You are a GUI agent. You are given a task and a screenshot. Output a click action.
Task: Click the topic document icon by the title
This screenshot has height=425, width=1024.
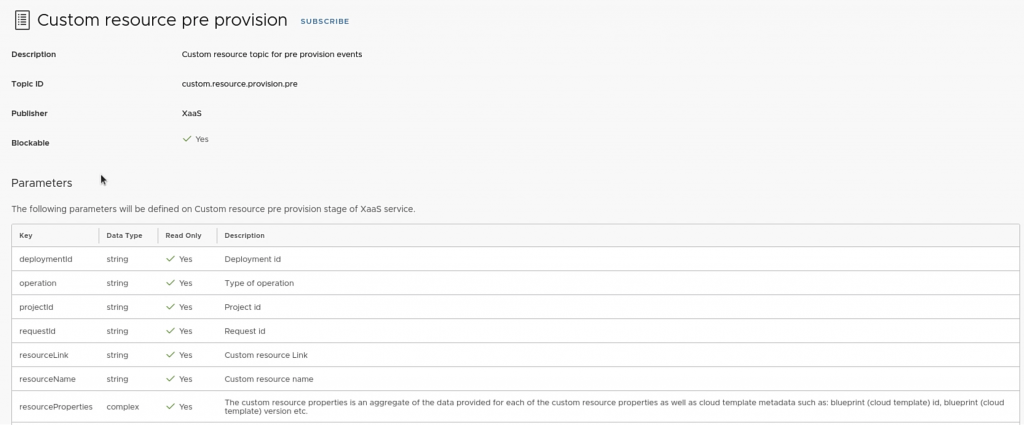pyautogui.click(x=20, y=20)
